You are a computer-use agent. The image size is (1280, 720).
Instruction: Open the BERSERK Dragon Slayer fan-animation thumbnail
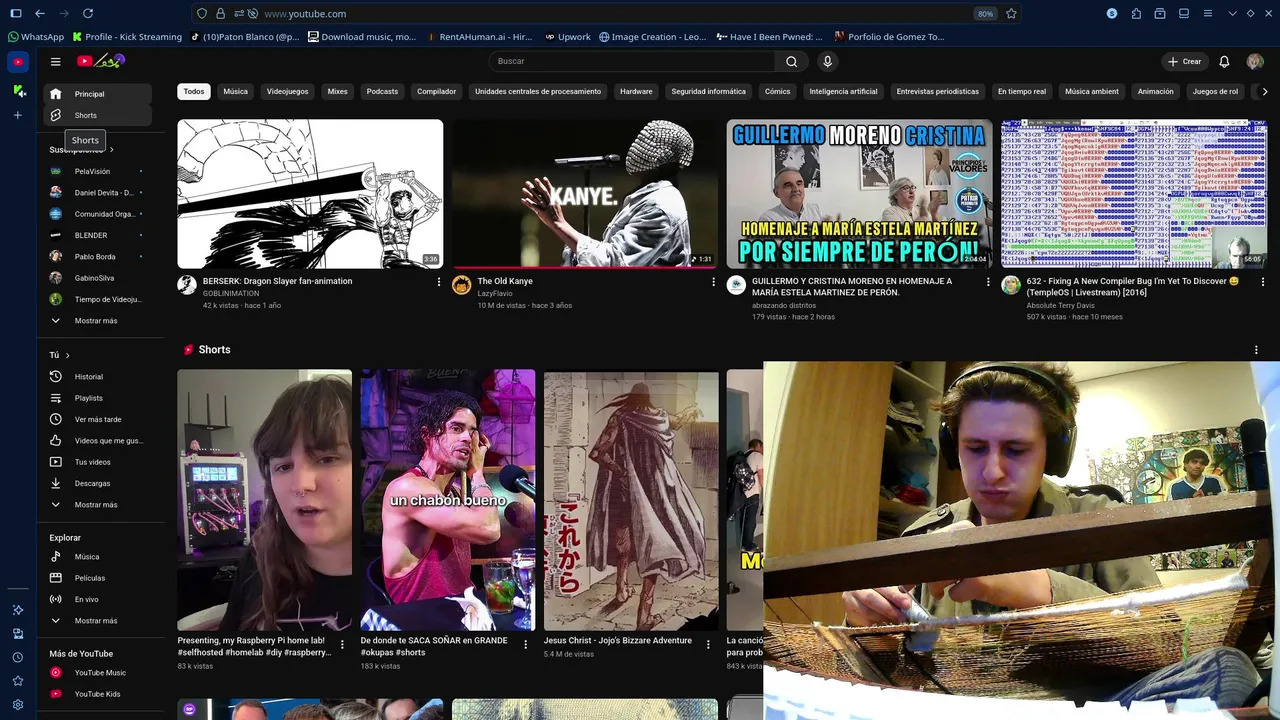[310, 194]
